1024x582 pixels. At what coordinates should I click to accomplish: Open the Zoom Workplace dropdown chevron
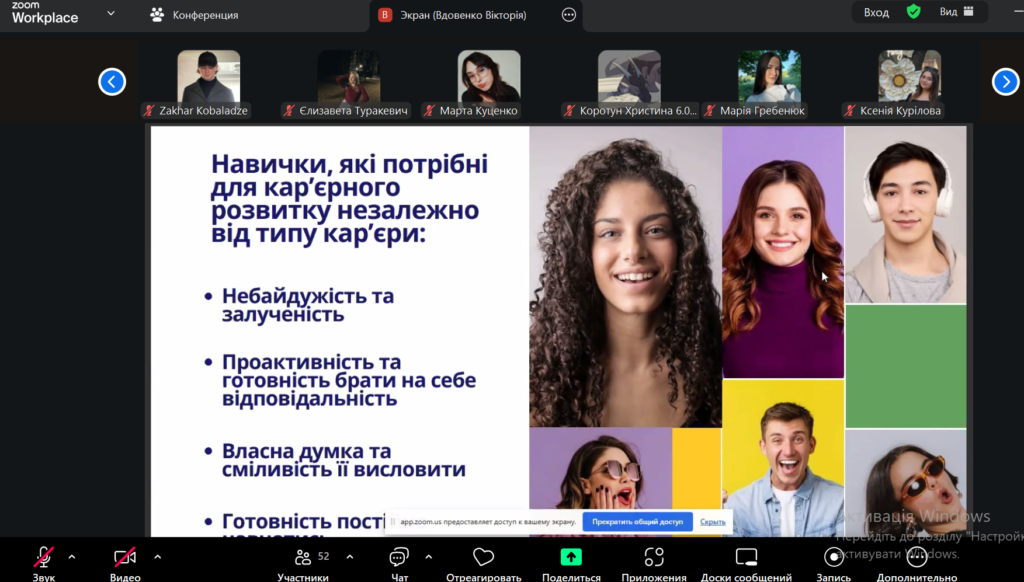(110, 14)
